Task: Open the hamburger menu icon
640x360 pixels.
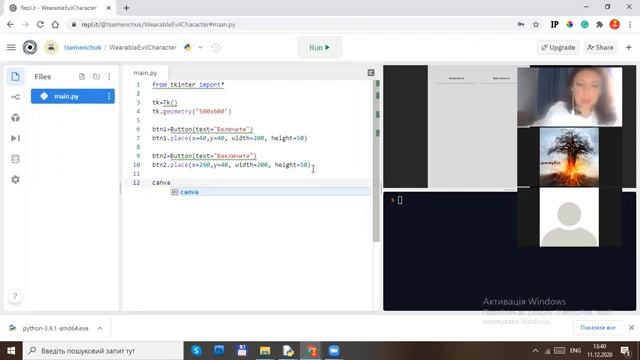Action: click(x=11, y=47)
